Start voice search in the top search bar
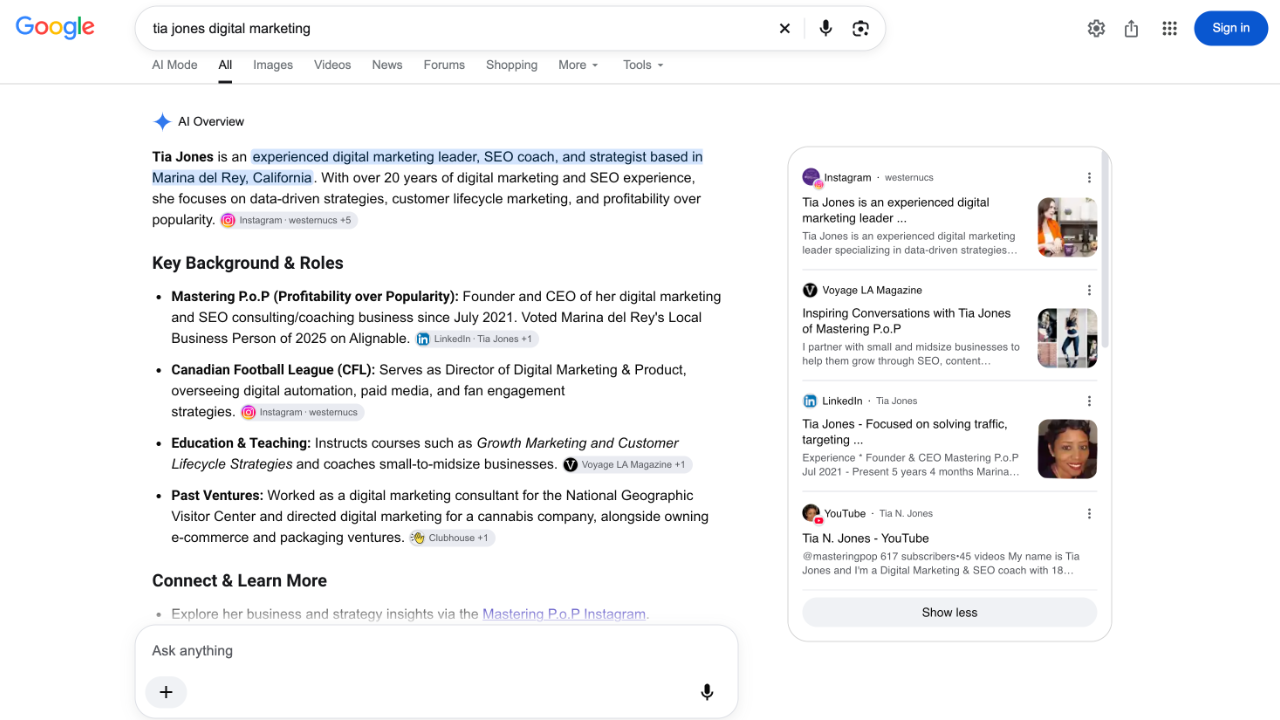Viewport: 1280px width, 720px height. click(x=825, y=29)
